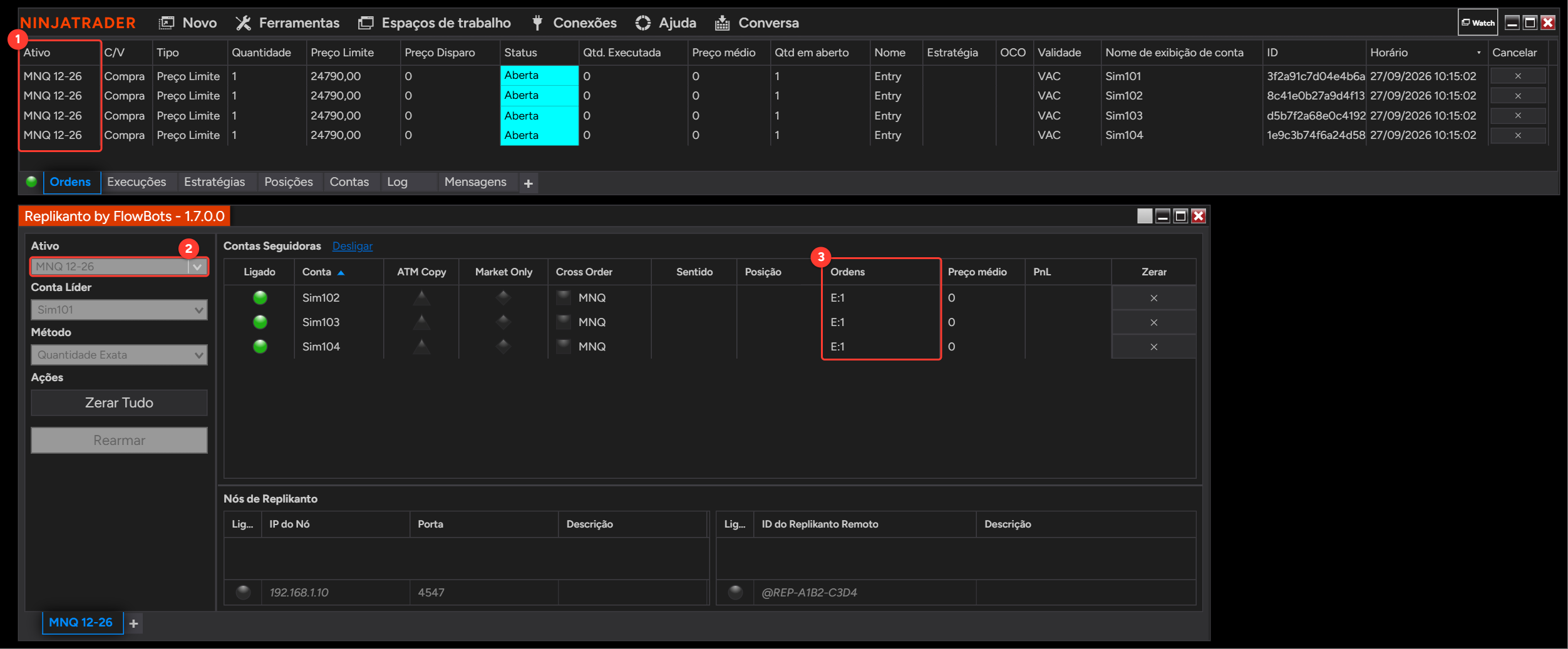This screenshot has height=649, width=1568.
Task: Cancel the Sim103 order
Action: click(1518, 116)
